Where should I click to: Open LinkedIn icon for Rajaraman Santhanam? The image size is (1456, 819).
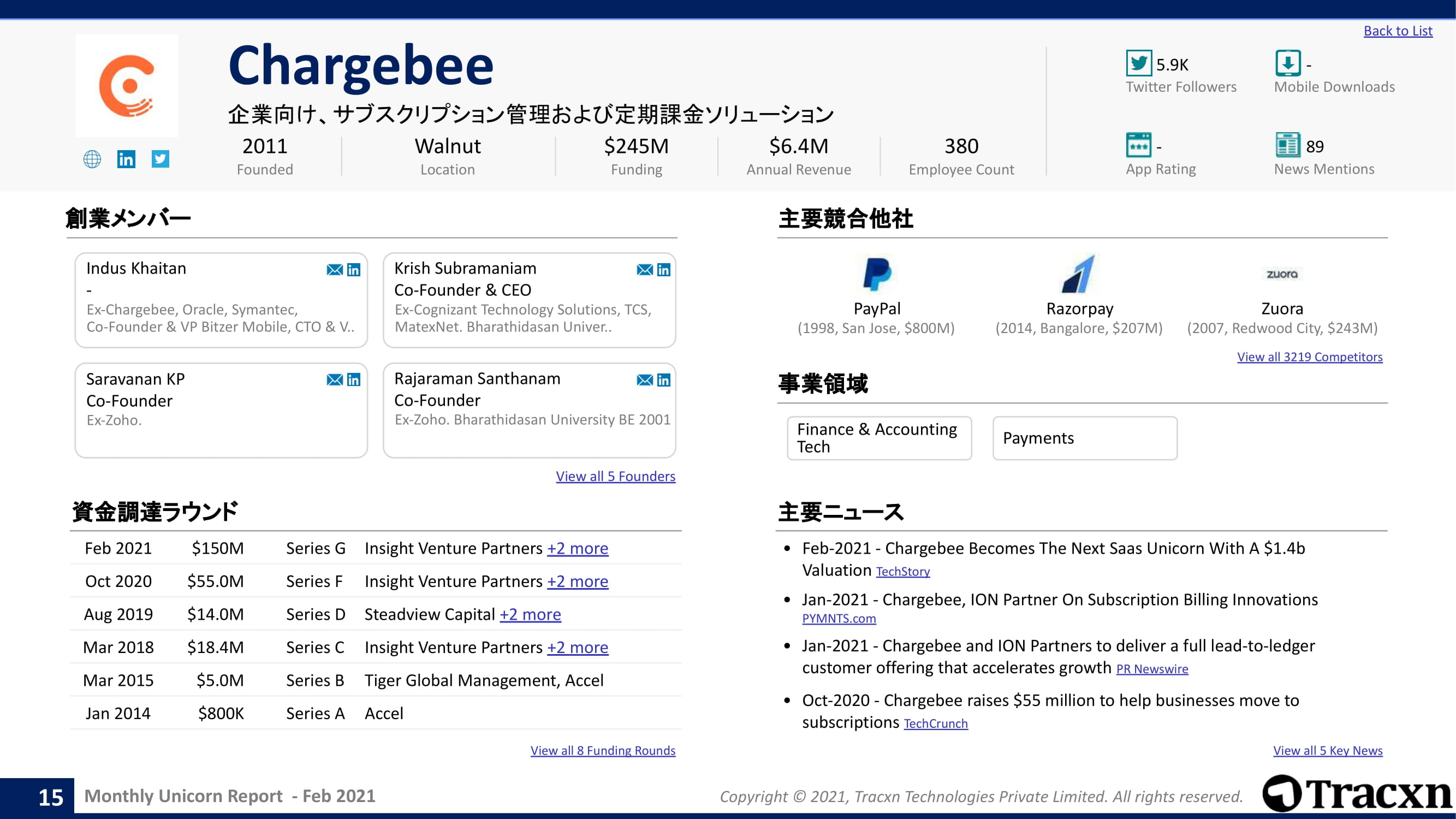tap(663, 380)
